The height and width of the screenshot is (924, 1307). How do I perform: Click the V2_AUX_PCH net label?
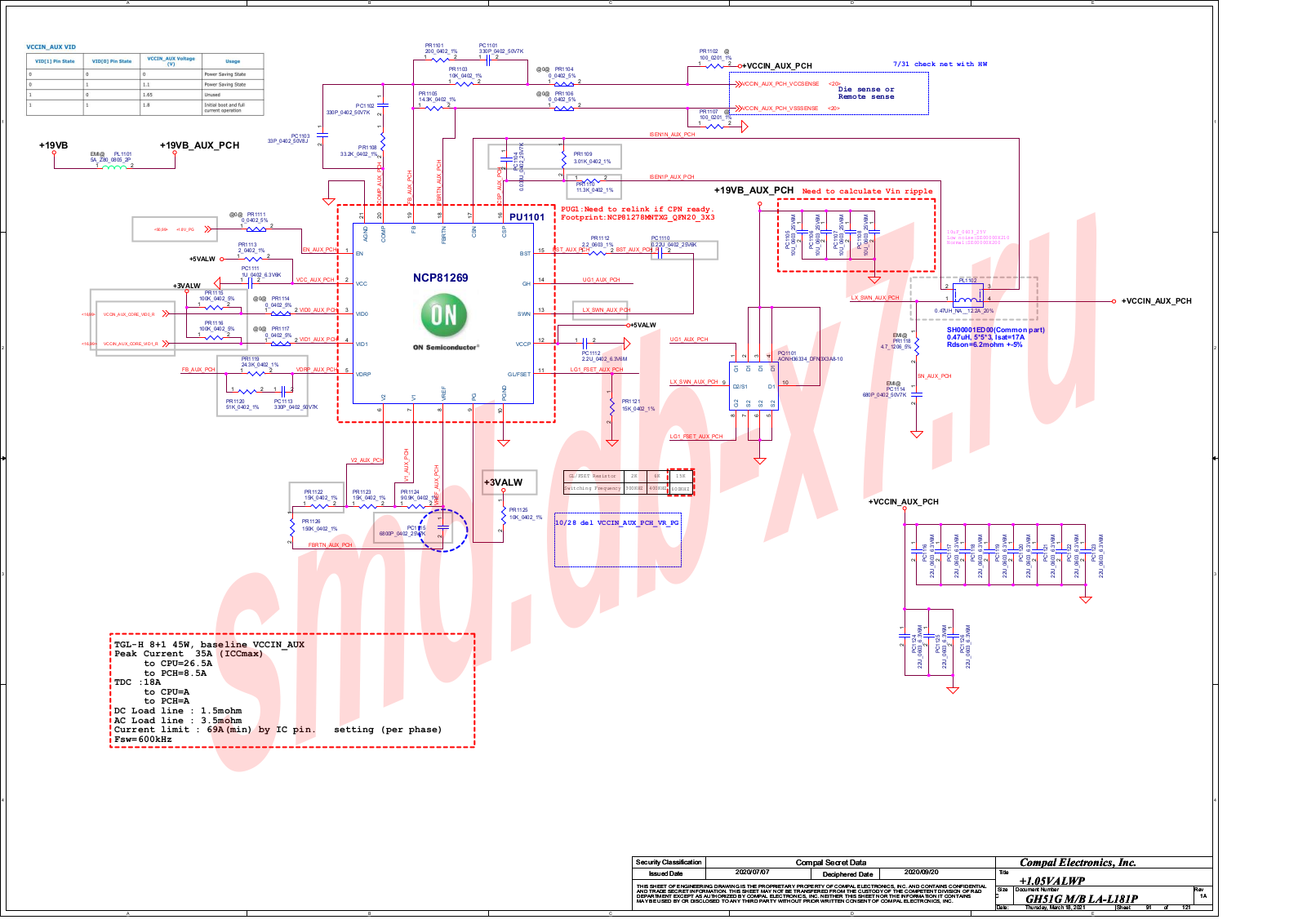click(x=367, y=460)
